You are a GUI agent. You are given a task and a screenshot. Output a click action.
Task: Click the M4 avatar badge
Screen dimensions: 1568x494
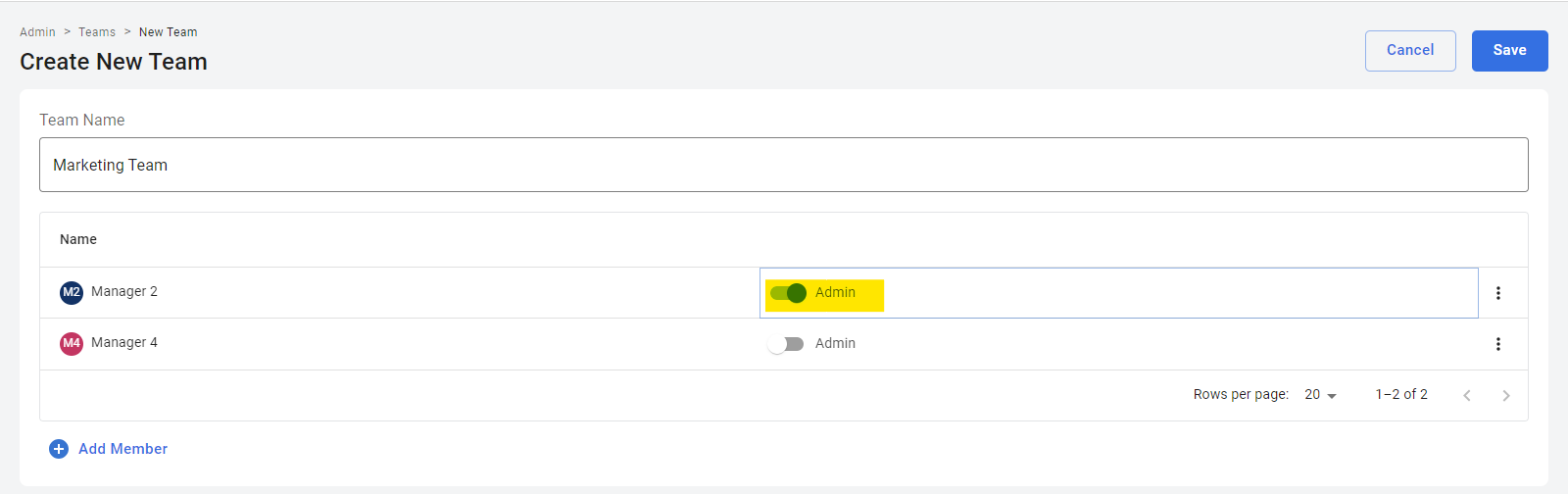[72, 343]
